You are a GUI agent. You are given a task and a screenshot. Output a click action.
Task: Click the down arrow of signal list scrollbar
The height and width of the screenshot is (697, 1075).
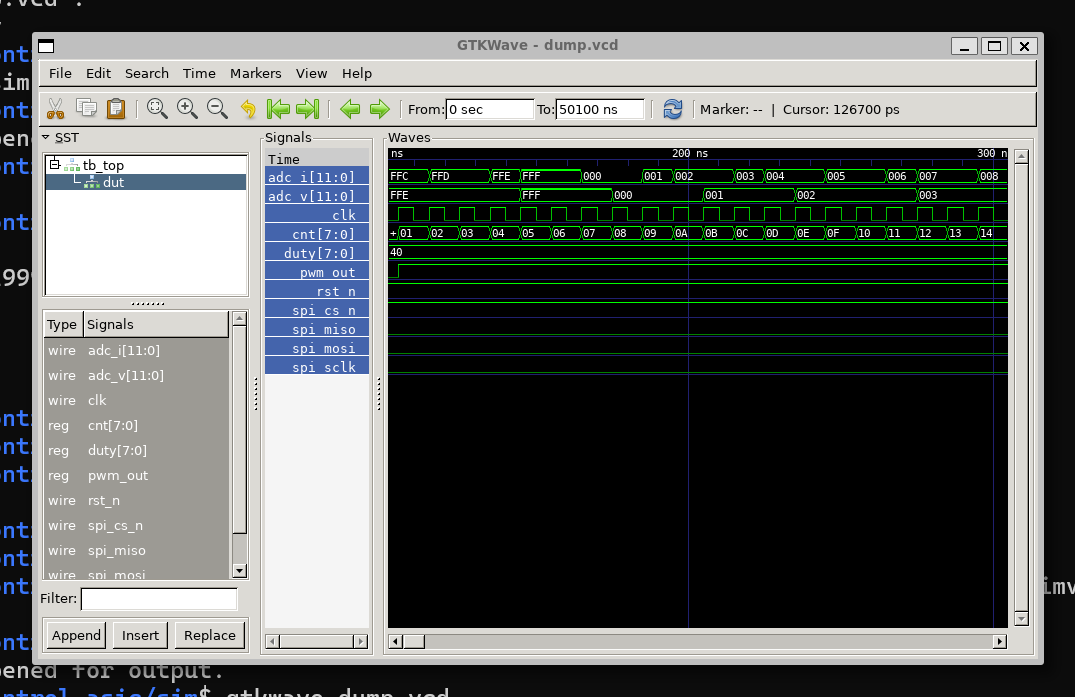[239, 571]
